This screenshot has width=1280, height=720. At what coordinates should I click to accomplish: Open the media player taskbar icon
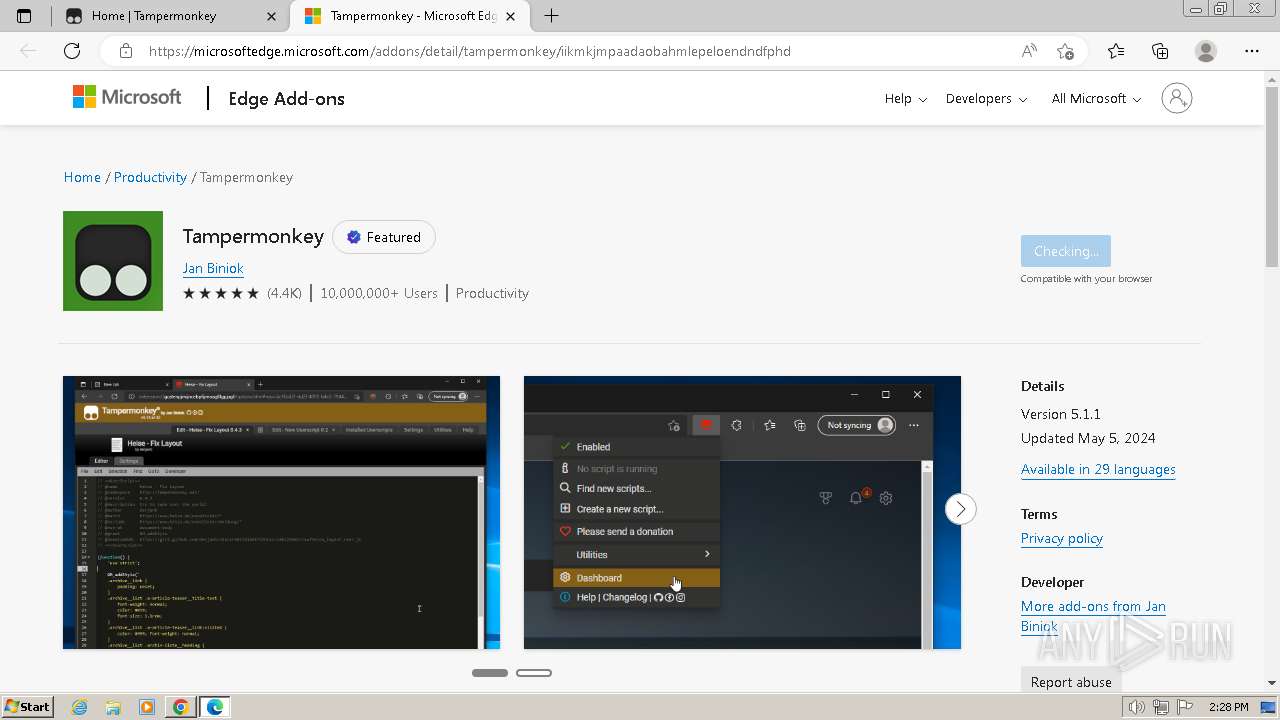tap(147, 707)
